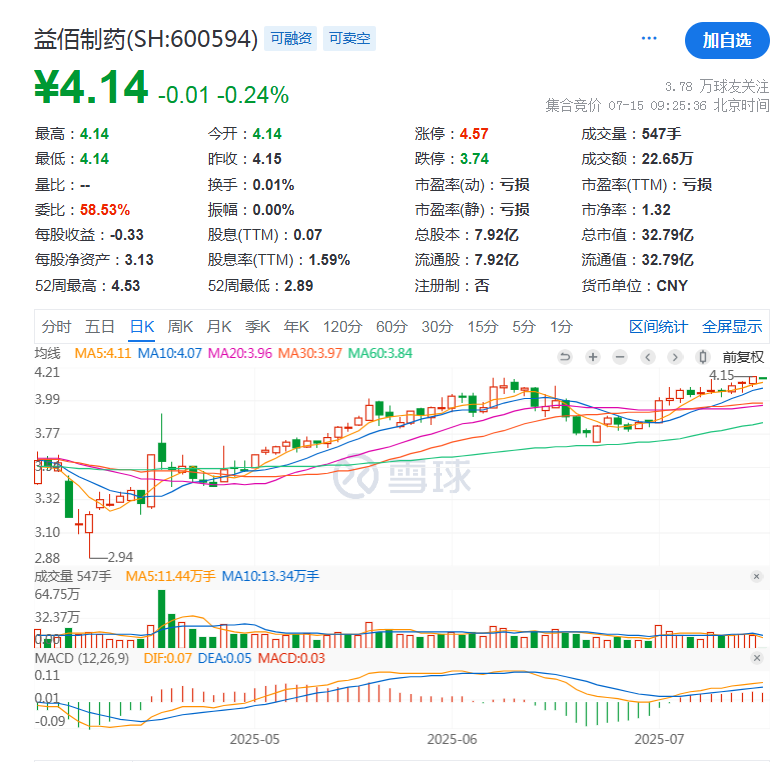This screenshot has width=776, height=762.
Task: Click the 均线 indicator label
Action: (48, 353)
